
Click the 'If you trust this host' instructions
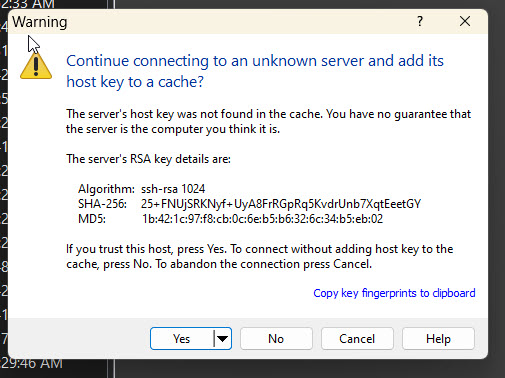[x=260, y=256]
